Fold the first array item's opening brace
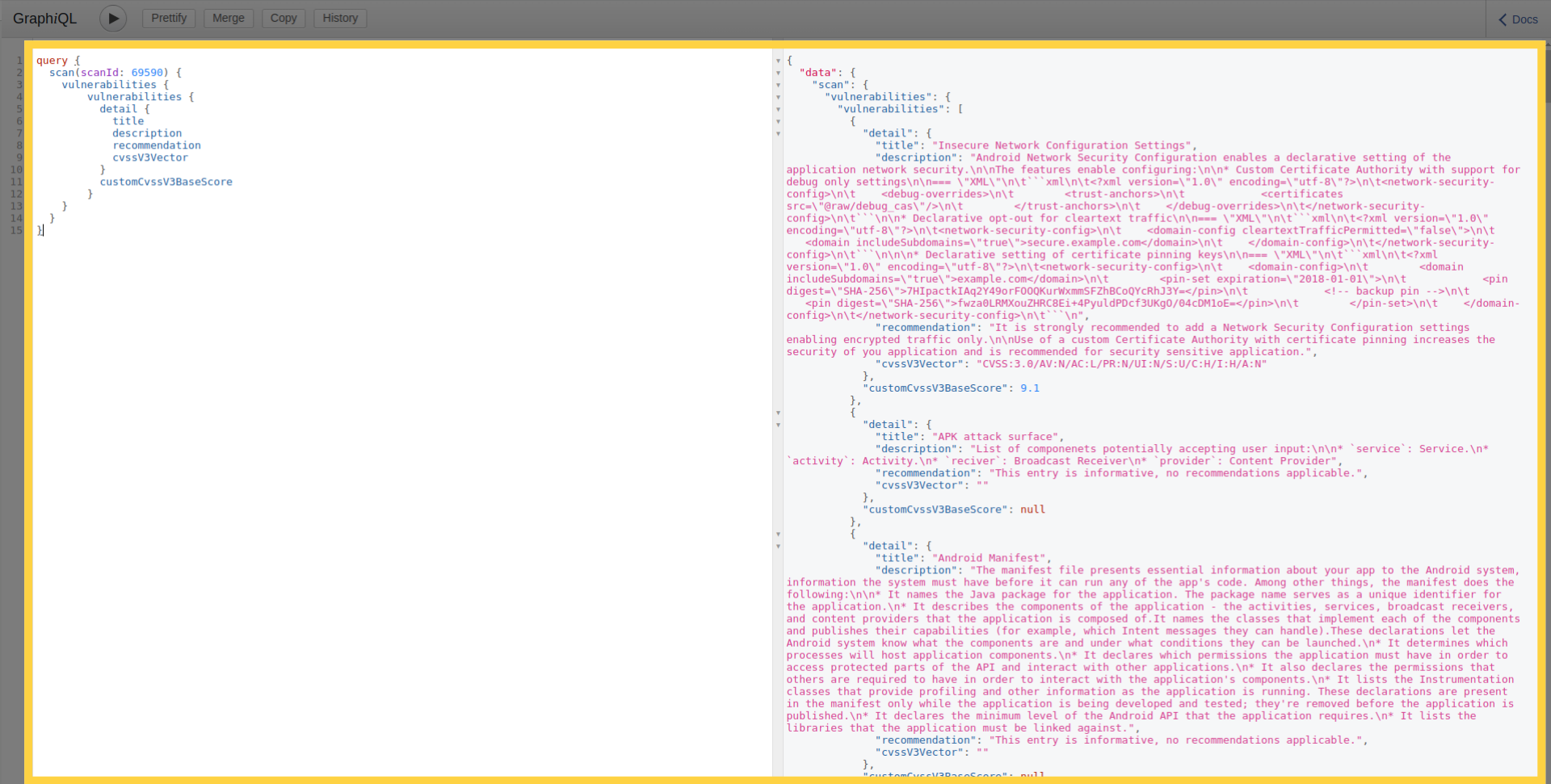 pyautogui.click(x=778, y=121)
